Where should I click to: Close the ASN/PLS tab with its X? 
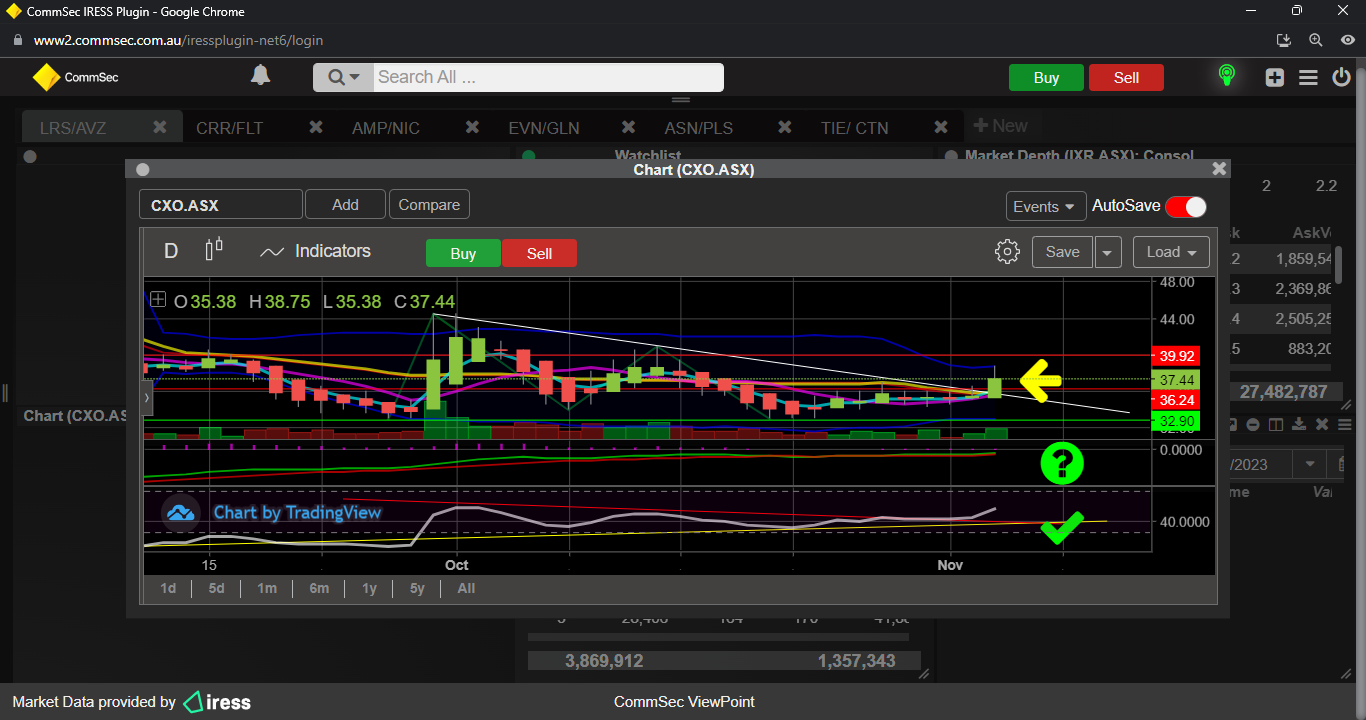coord(785,127)
